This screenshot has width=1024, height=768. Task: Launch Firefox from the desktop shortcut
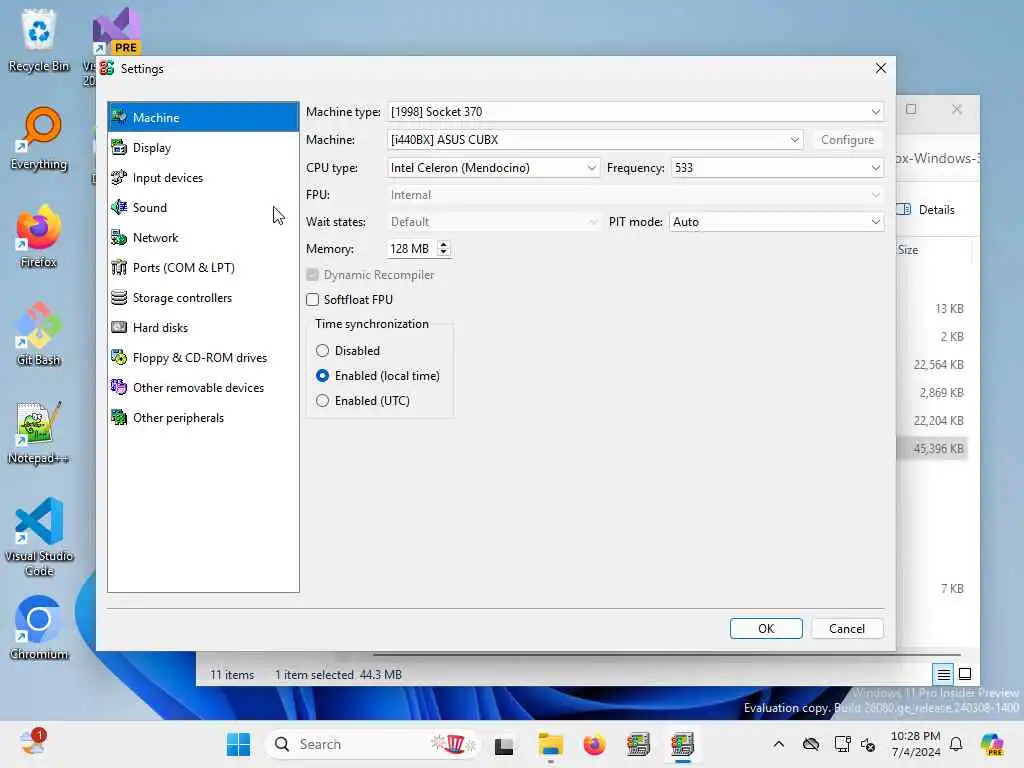39,236
